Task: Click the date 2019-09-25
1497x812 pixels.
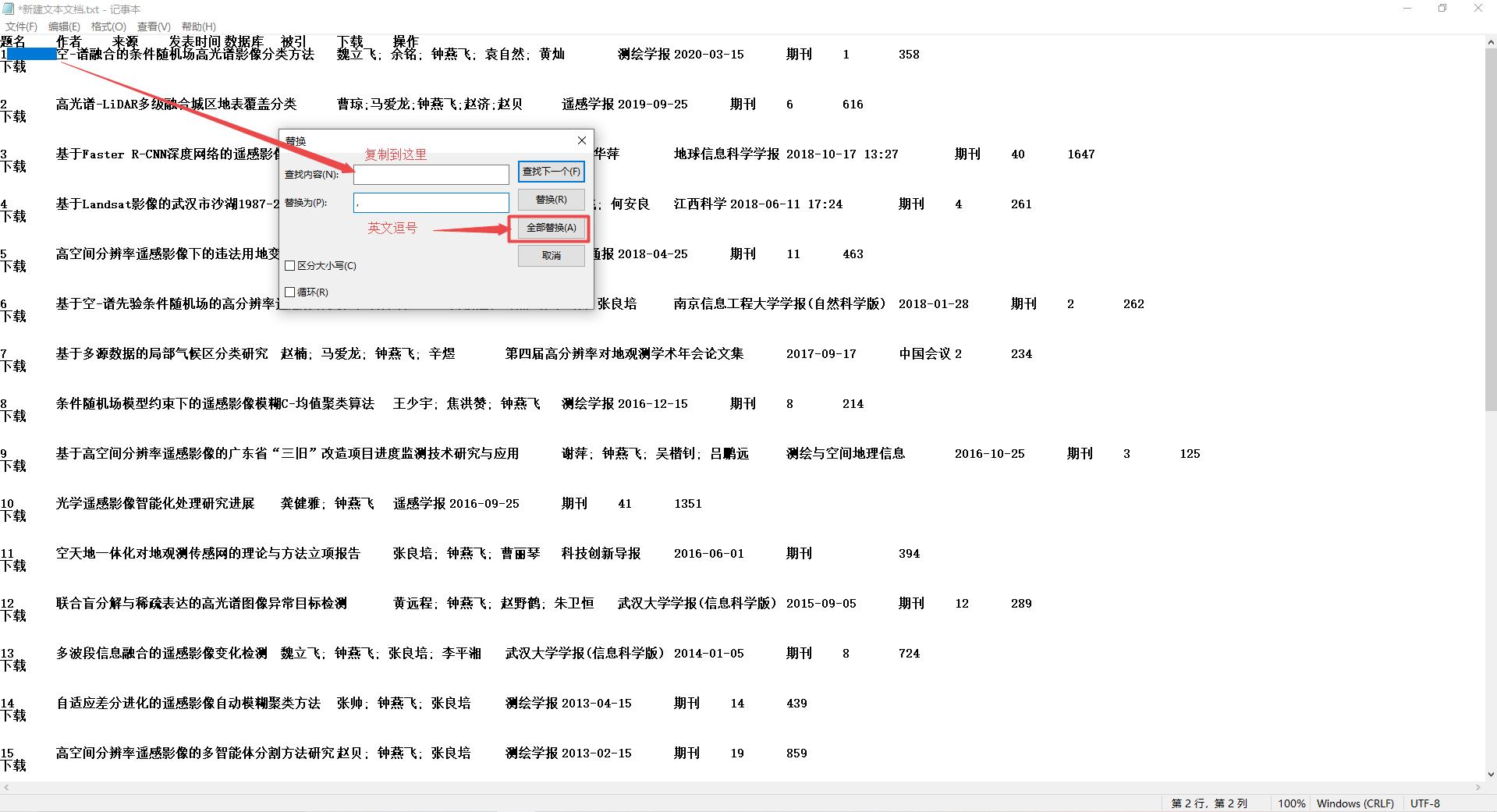Action: point(653,105)
